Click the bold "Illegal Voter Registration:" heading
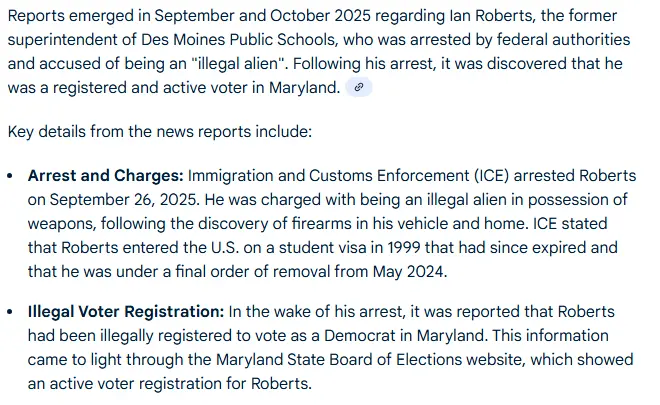 click(x=126, y=312)
